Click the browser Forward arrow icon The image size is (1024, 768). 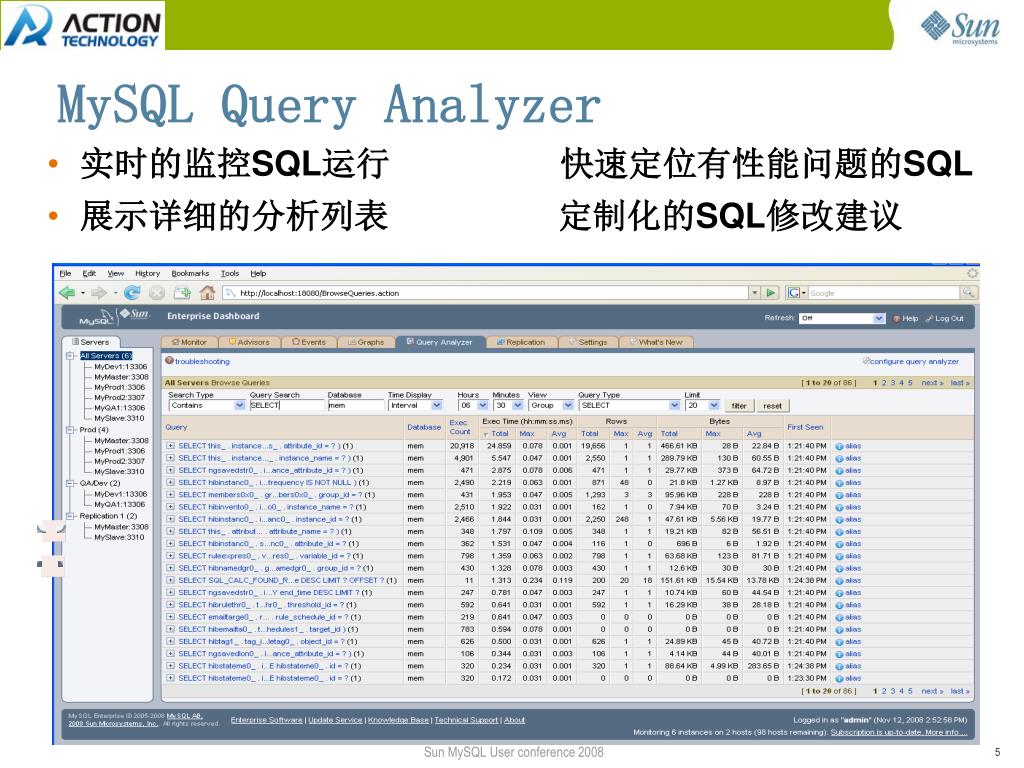point(99,293)
